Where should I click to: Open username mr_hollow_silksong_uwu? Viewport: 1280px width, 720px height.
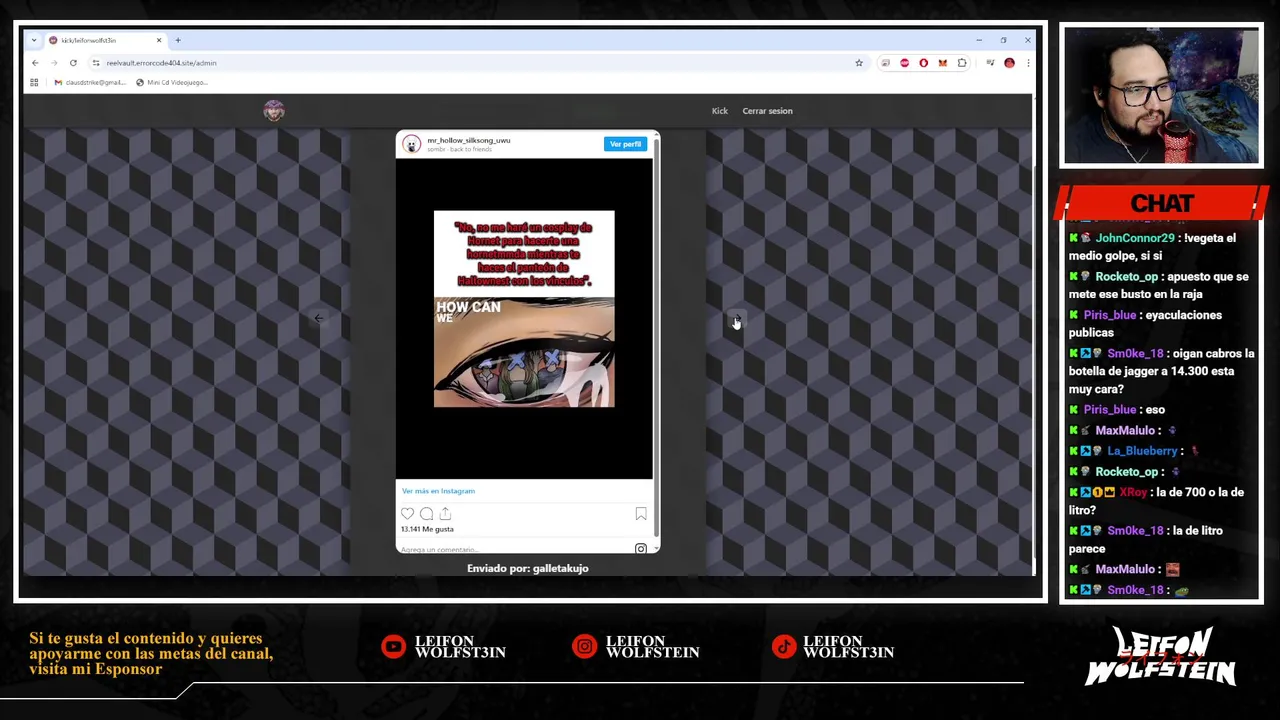[469, 140]
